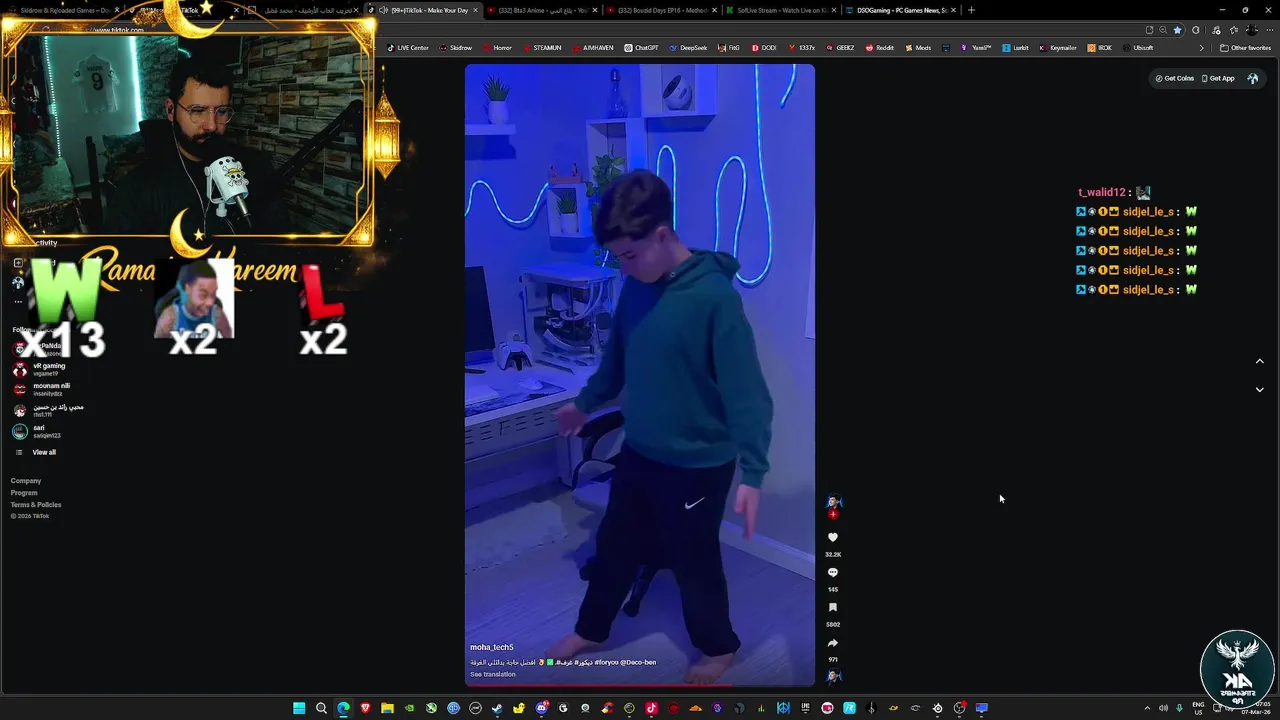Click the video progress bar
Screen dimensions: 1280x720
pos(640,685)
